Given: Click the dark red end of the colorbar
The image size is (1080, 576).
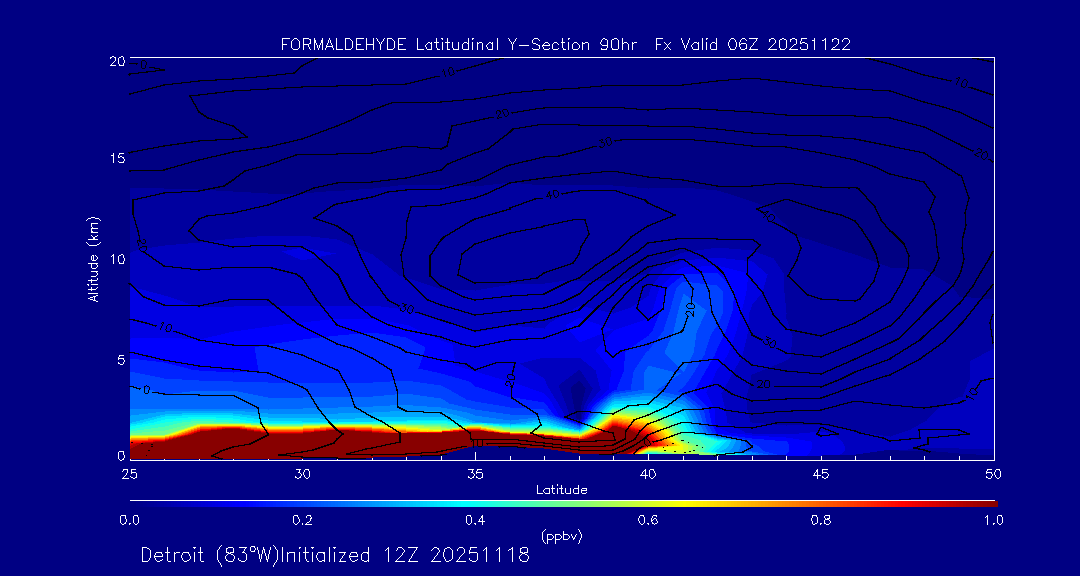Looking at the screenshot, I should (985, 503).
